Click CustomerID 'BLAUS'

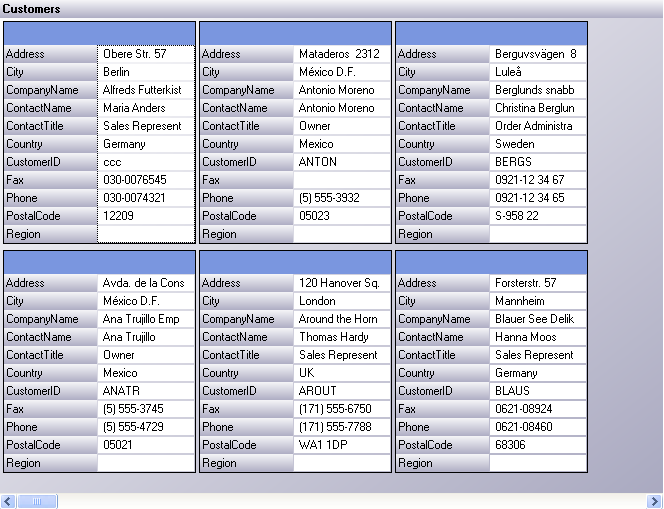pyautogui.click(x=538, y=391)
